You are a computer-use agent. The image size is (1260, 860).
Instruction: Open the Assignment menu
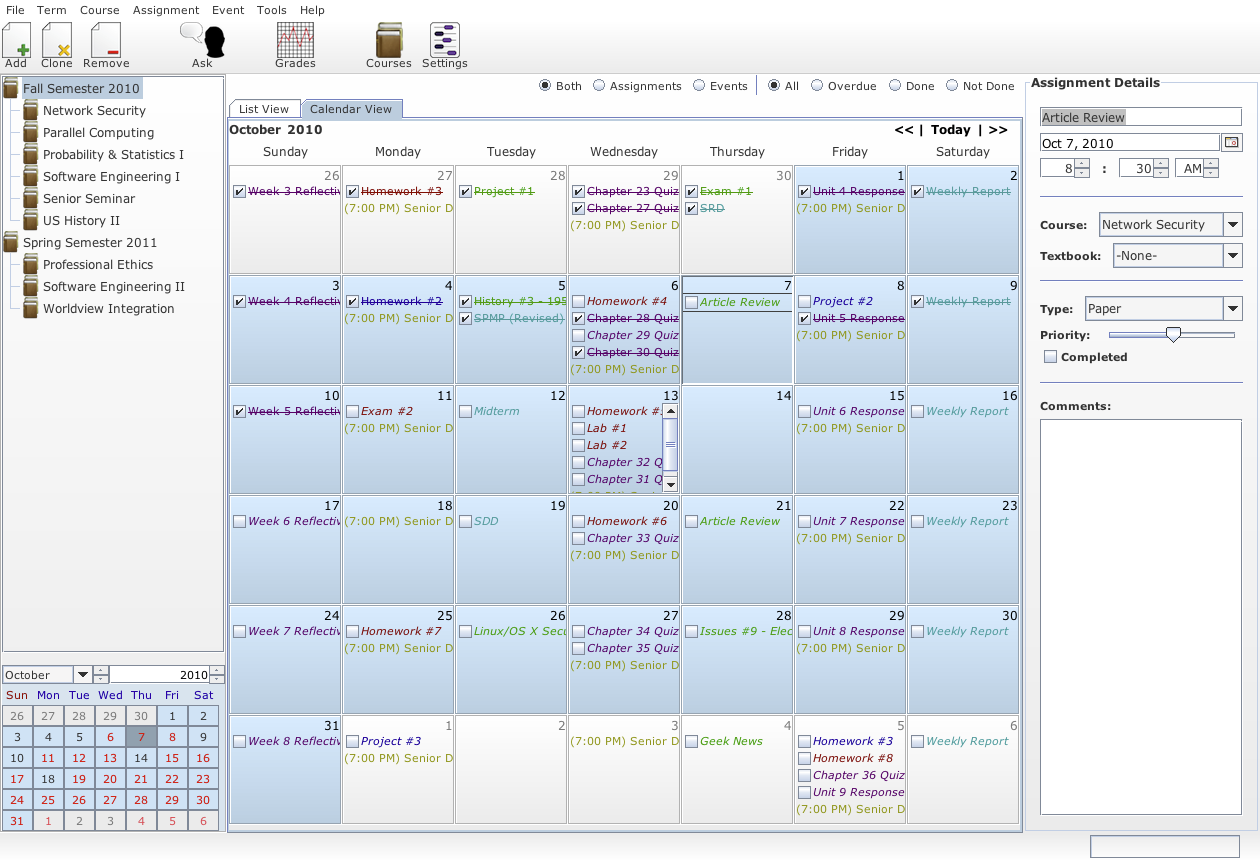[x=166, y=10]
